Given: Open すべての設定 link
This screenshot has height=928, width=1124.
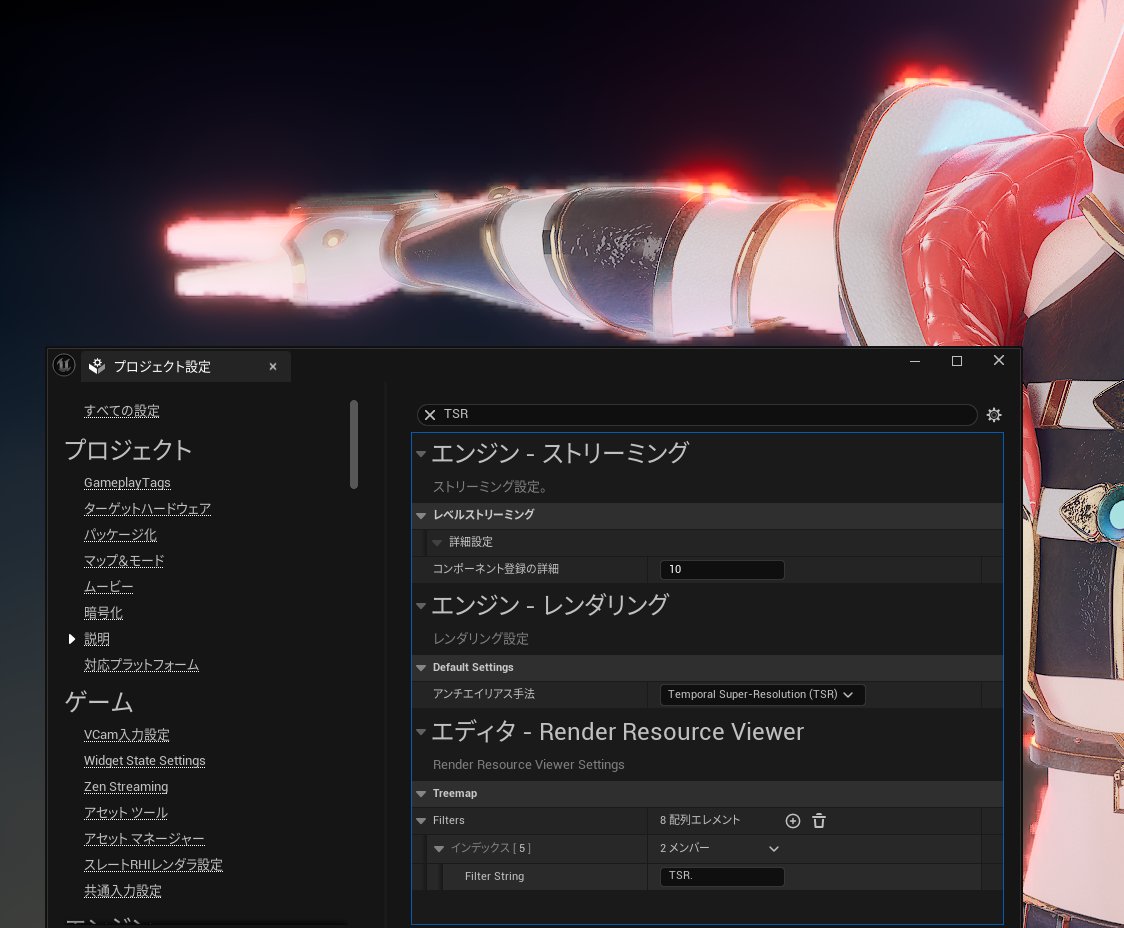Looking at the screenshot, I should pyautogui.click(x=122, y=411).
